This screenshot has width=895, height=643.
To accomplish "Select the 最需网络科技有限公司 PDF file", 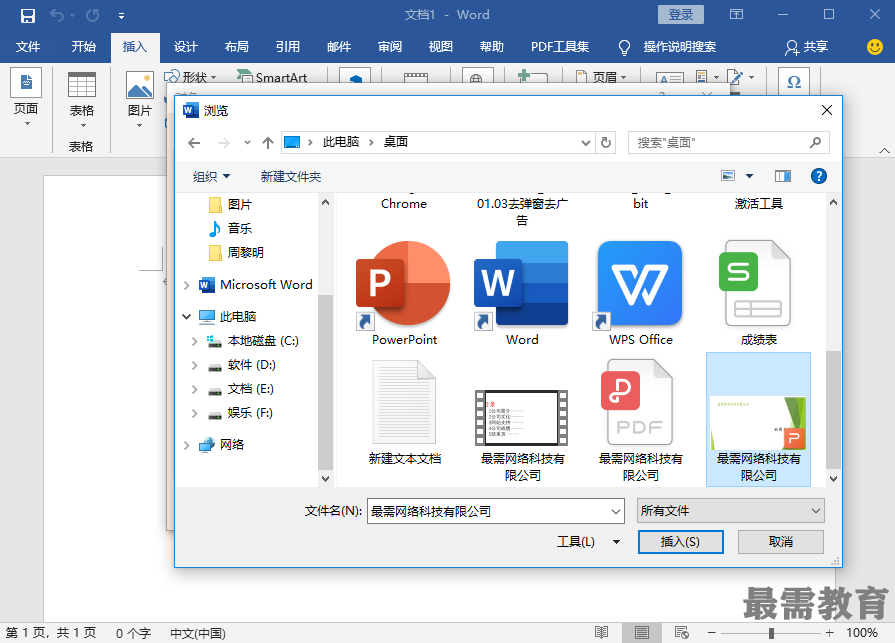I will 640,420.
